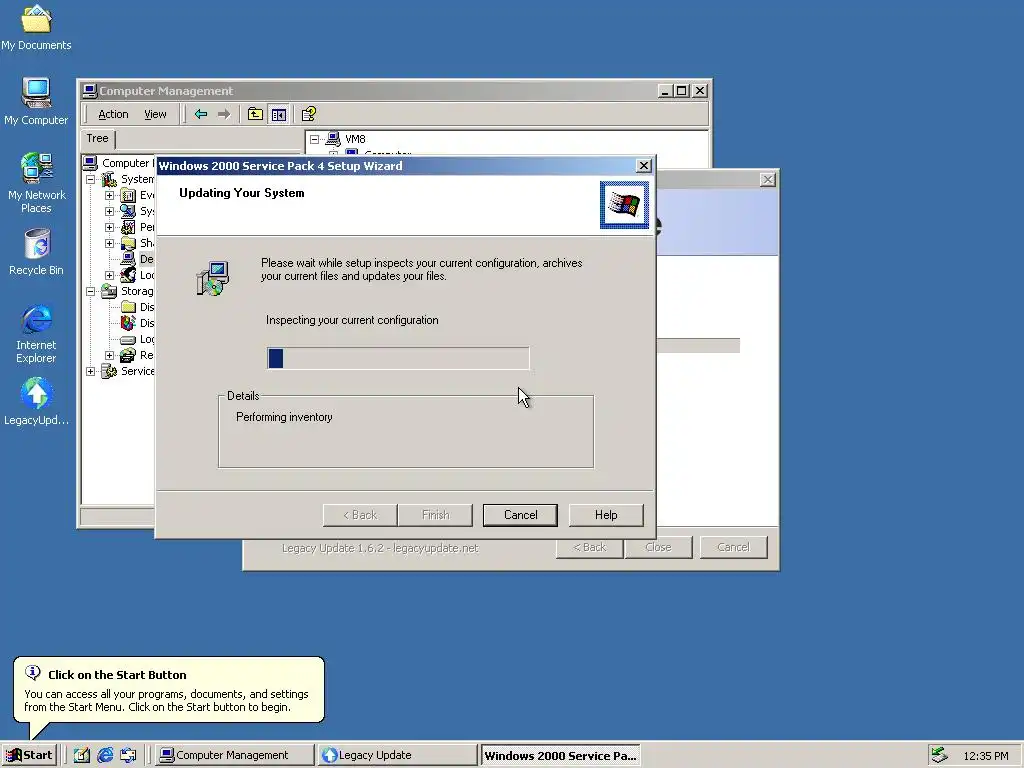Image resolution: width=1024 pixels, height=768 pixels.
Task: Click Cancel in Service Pack 4 wizard
Action: click(520, 515)
